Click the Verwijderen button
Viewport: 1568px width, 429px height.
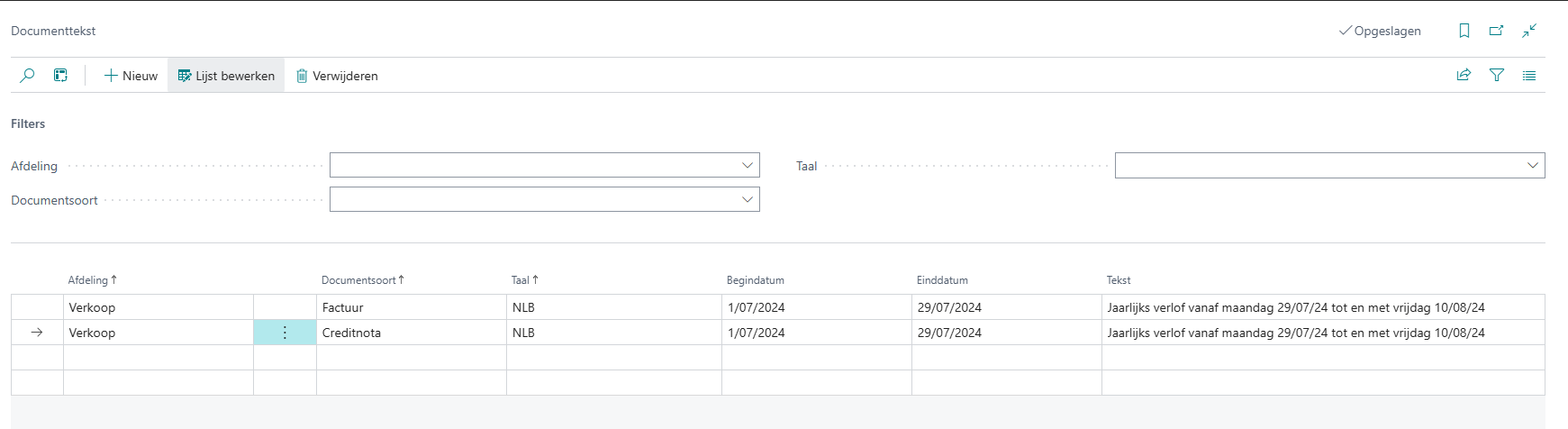[337, 76]
